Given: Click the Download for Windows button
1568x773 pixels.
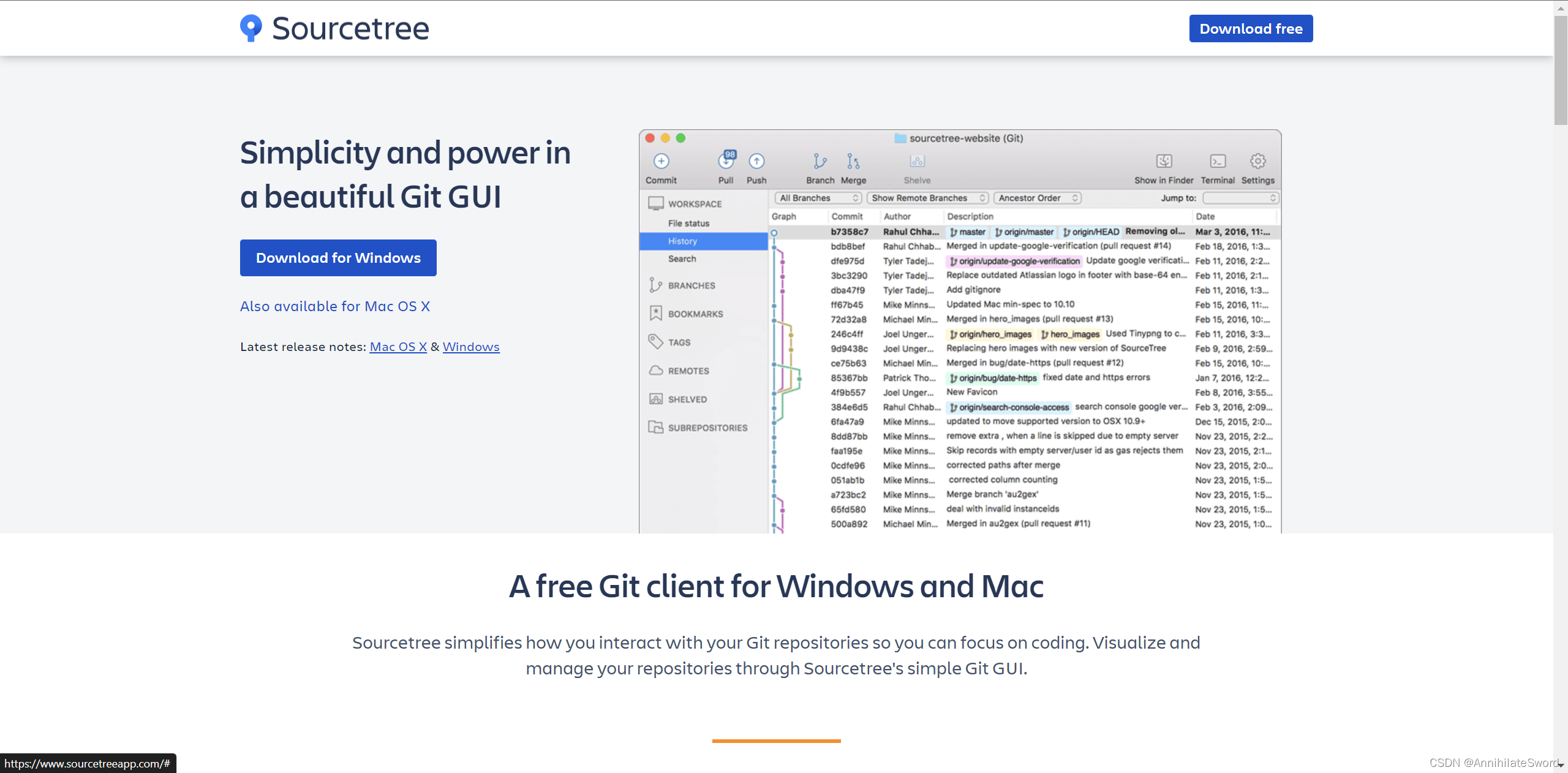Looking at the screenshot, I should tap(338, 258).
